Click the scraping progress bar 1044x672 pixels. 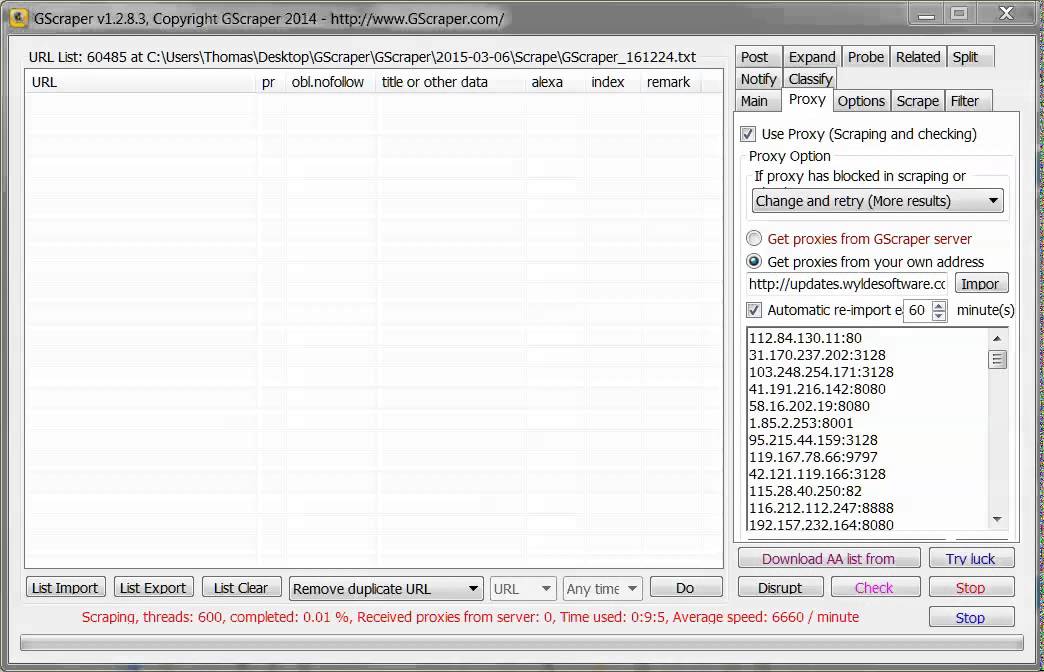[521, 642]
